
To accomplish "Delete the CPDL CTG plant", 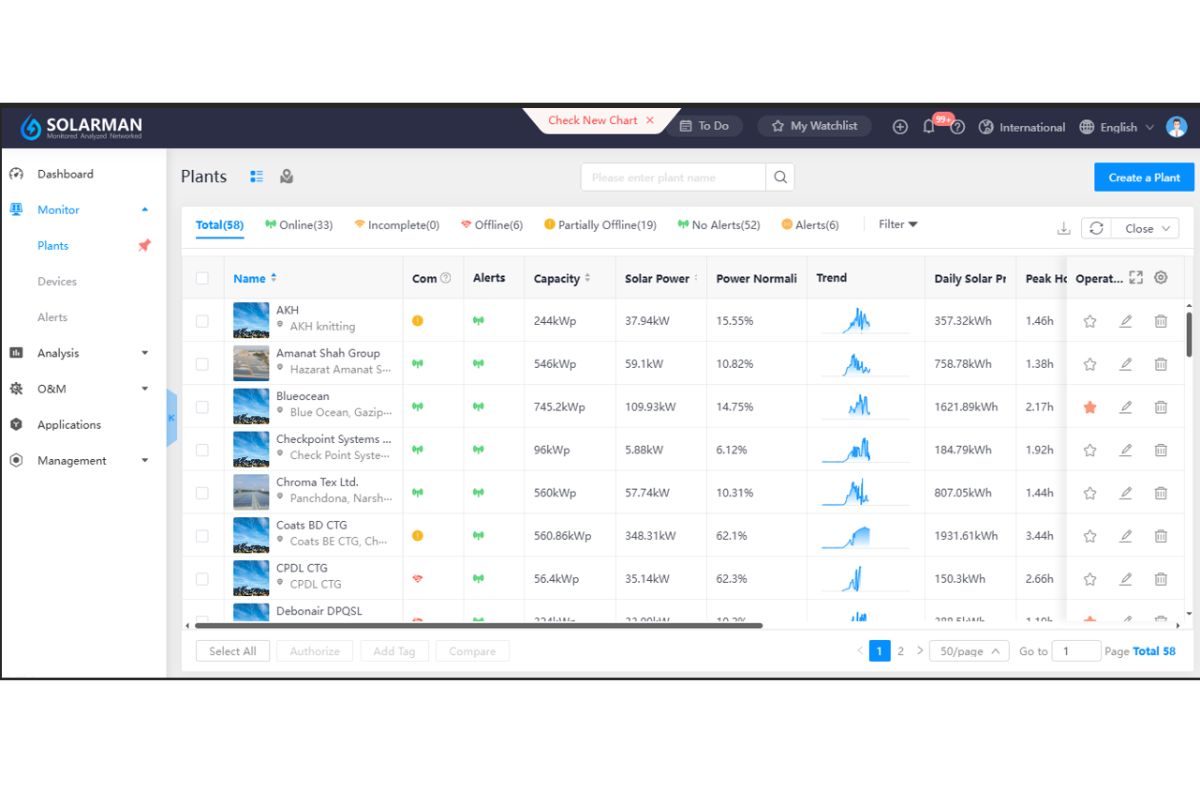I will pos(1160,578).
